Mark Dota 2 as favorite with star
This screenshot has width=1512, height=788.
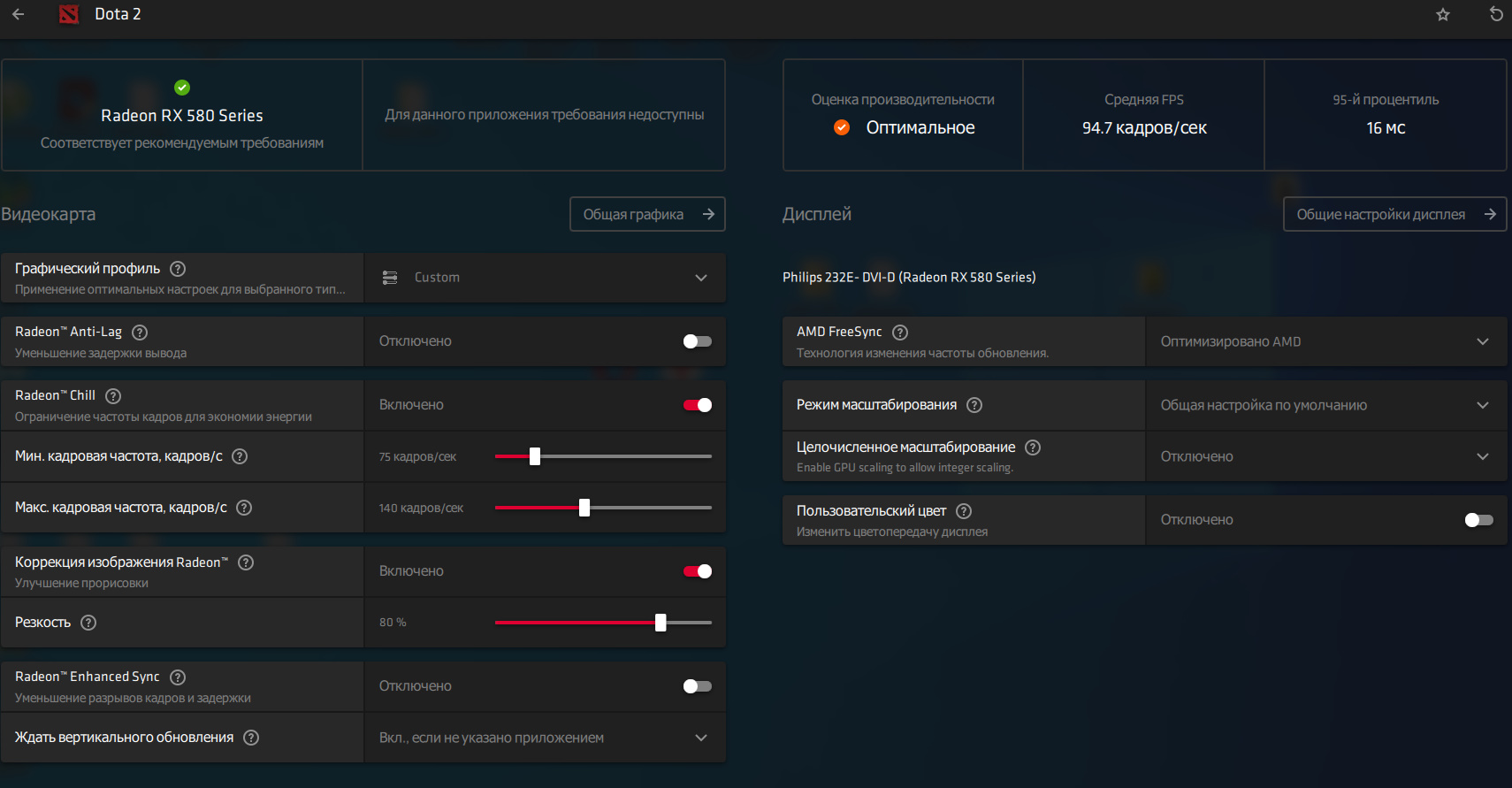tap(1443, 14)
